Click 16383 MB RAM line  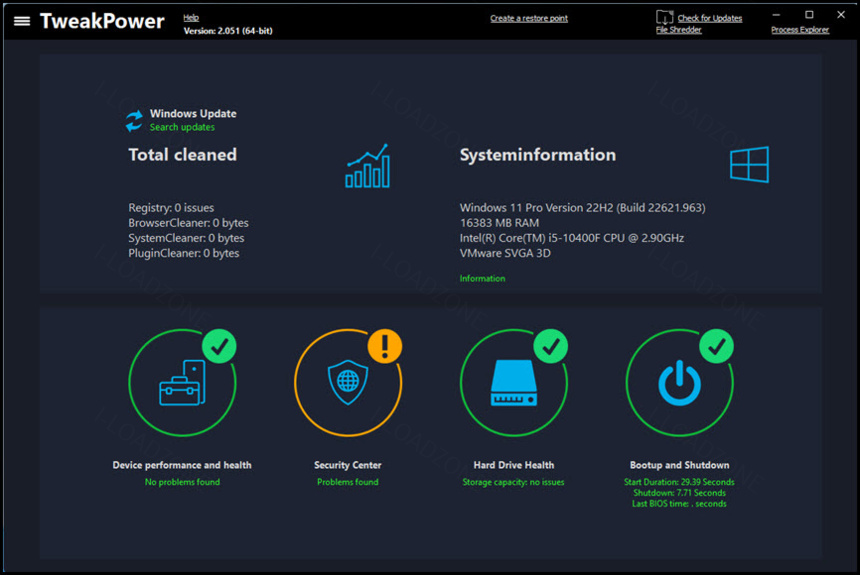pyautogui.click(x=499, y=223)
